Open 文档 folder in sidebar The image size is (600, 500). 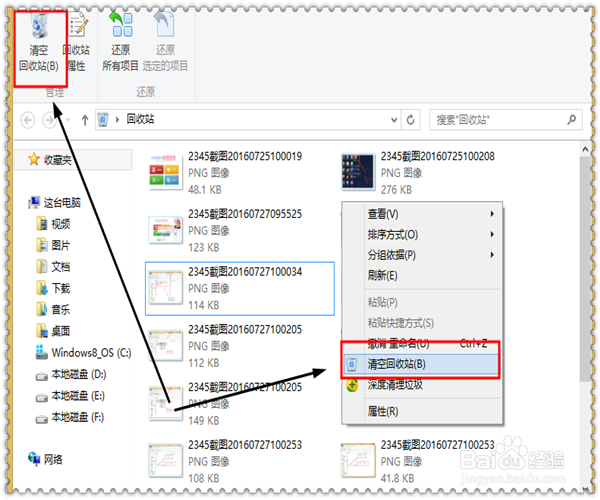click(54, 267)
